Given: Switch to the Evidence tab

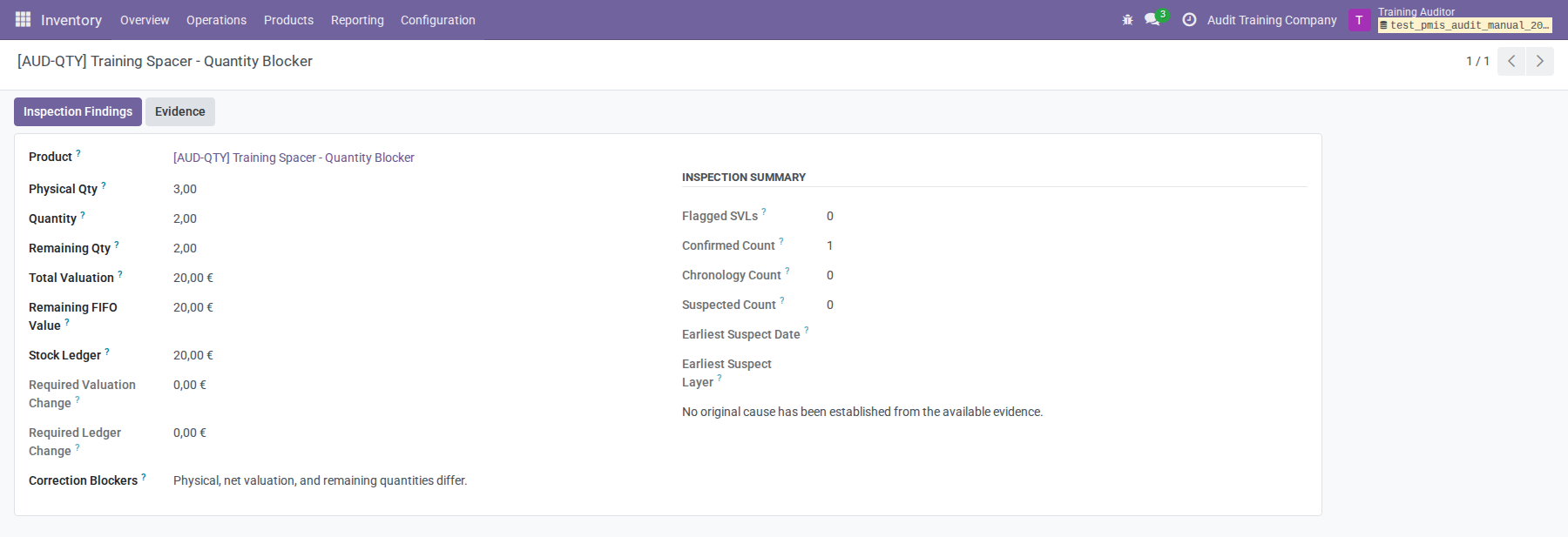Looking at the screenshot, I should 180,111.
